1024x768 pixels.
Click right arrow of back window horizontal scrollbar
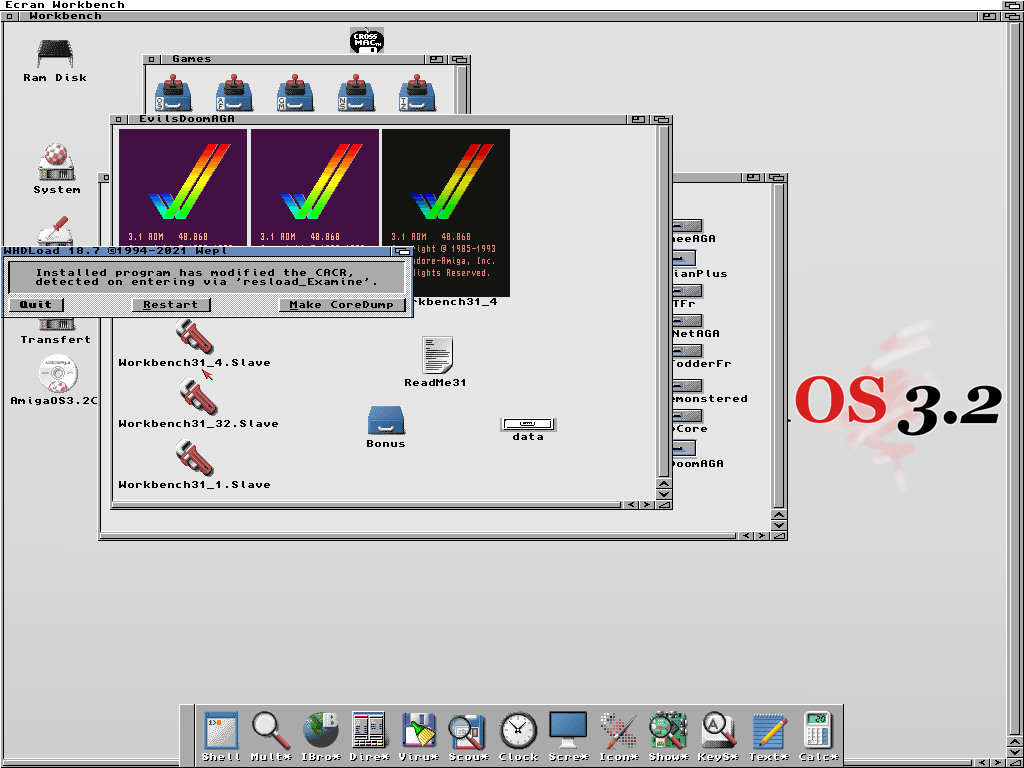761,536
